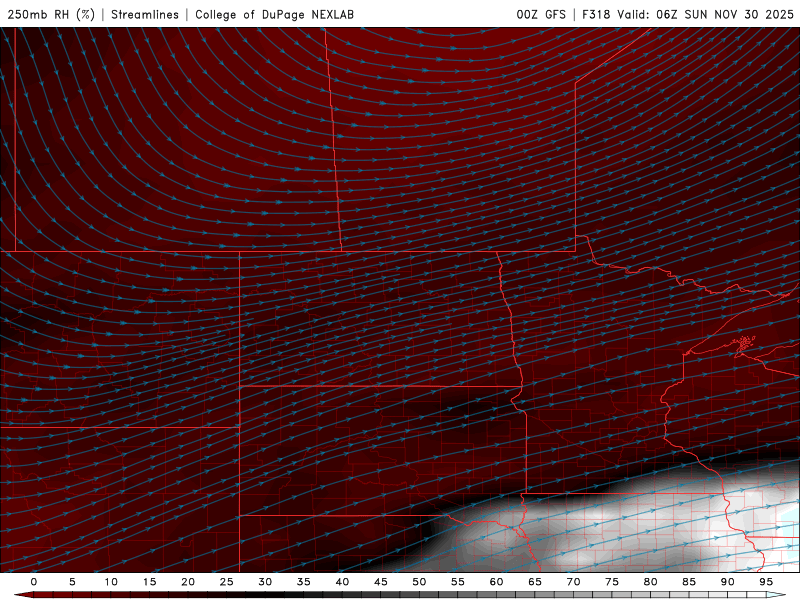Click the right arrow cap of the colorbar

pos(776,595)
